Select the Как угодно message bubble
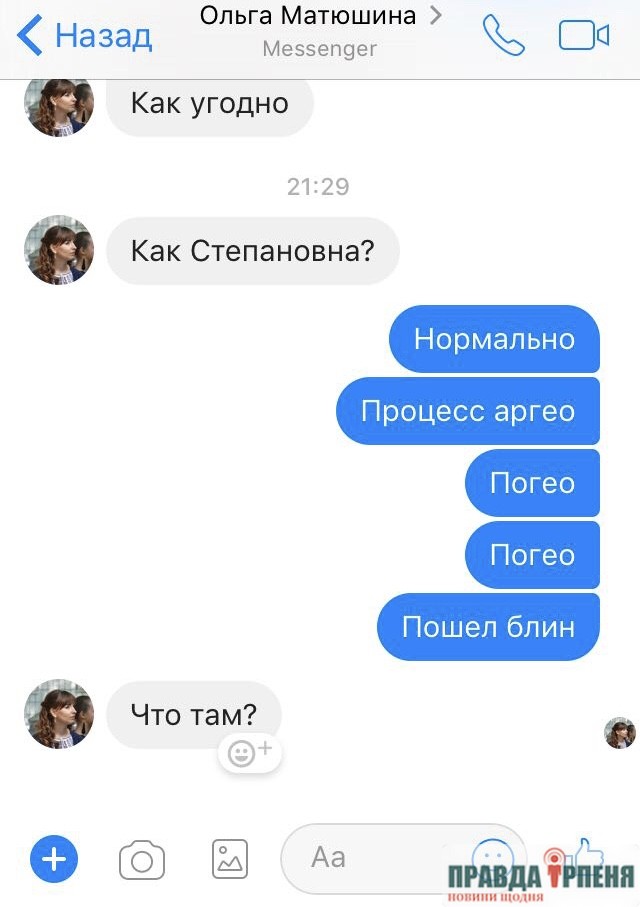This screenshot has height=907, width=640. tap(210, 104)
